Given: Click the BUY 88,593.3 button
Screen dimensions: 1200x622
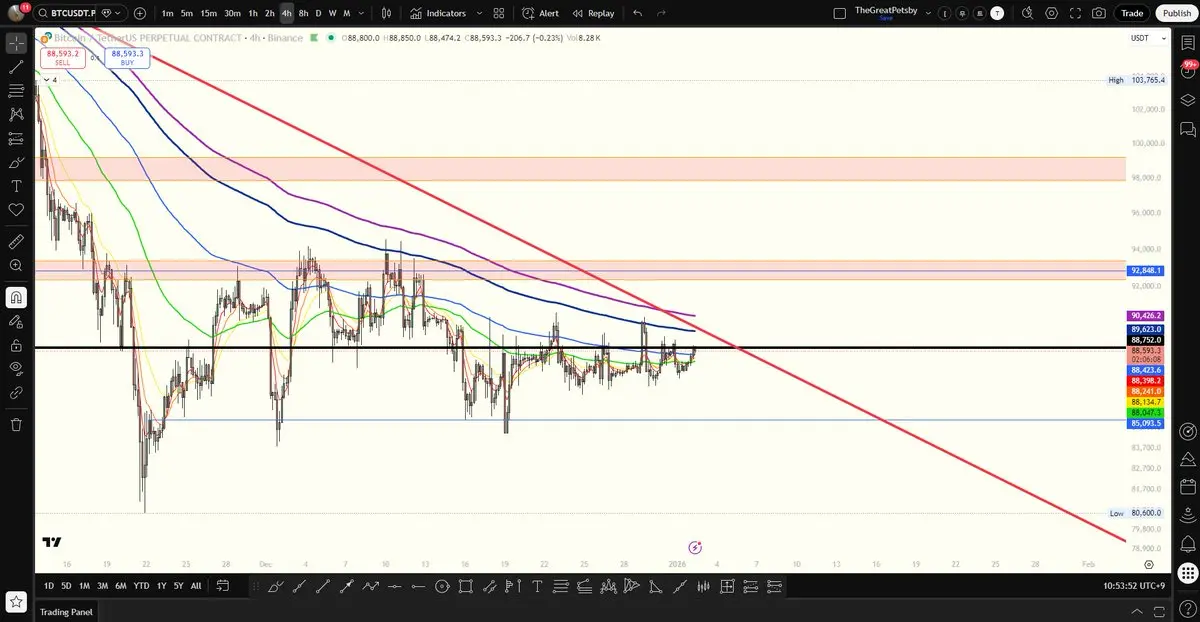Looking at the screenshot, I should [x=127, y=58].
